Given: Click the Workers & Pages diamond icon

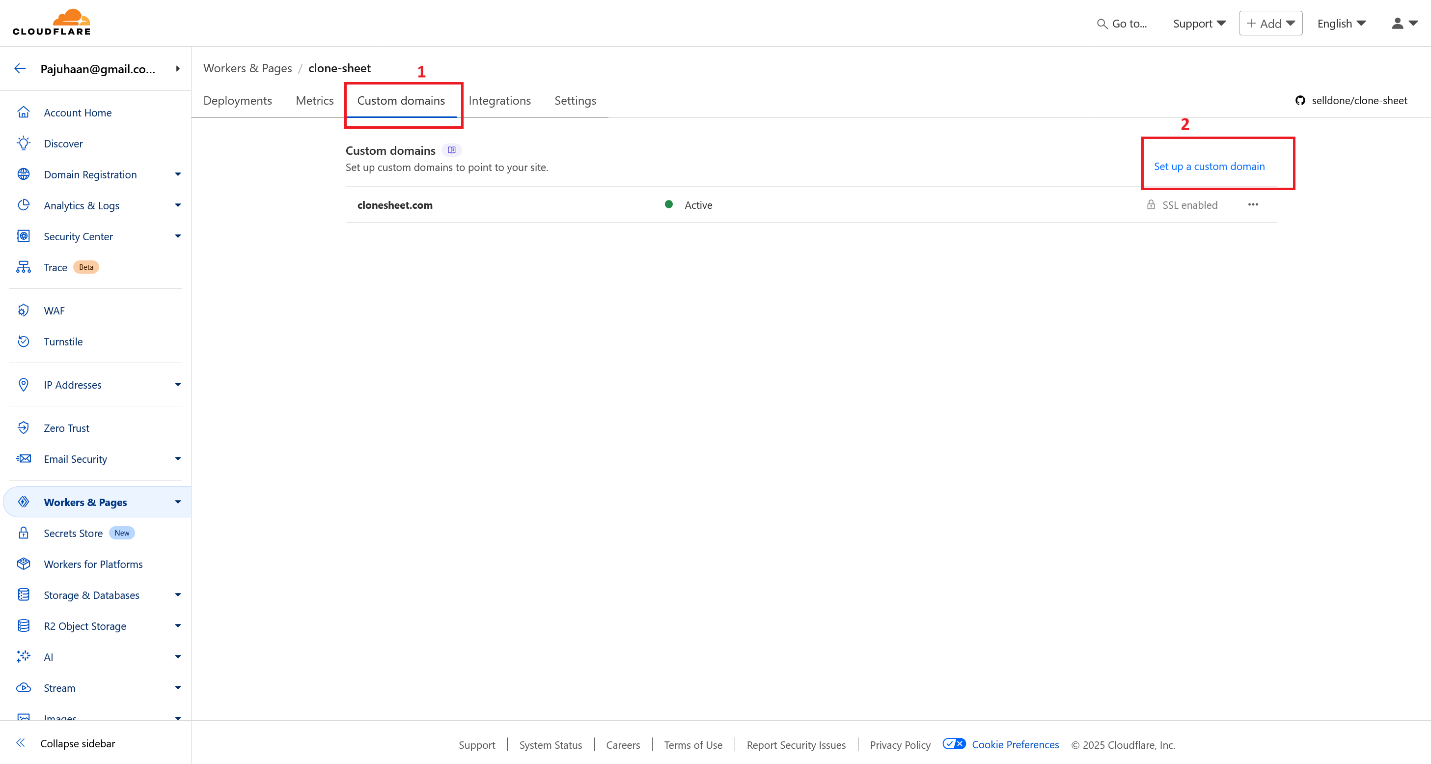Looking at the screenshot, I should (x=24, y=502).
